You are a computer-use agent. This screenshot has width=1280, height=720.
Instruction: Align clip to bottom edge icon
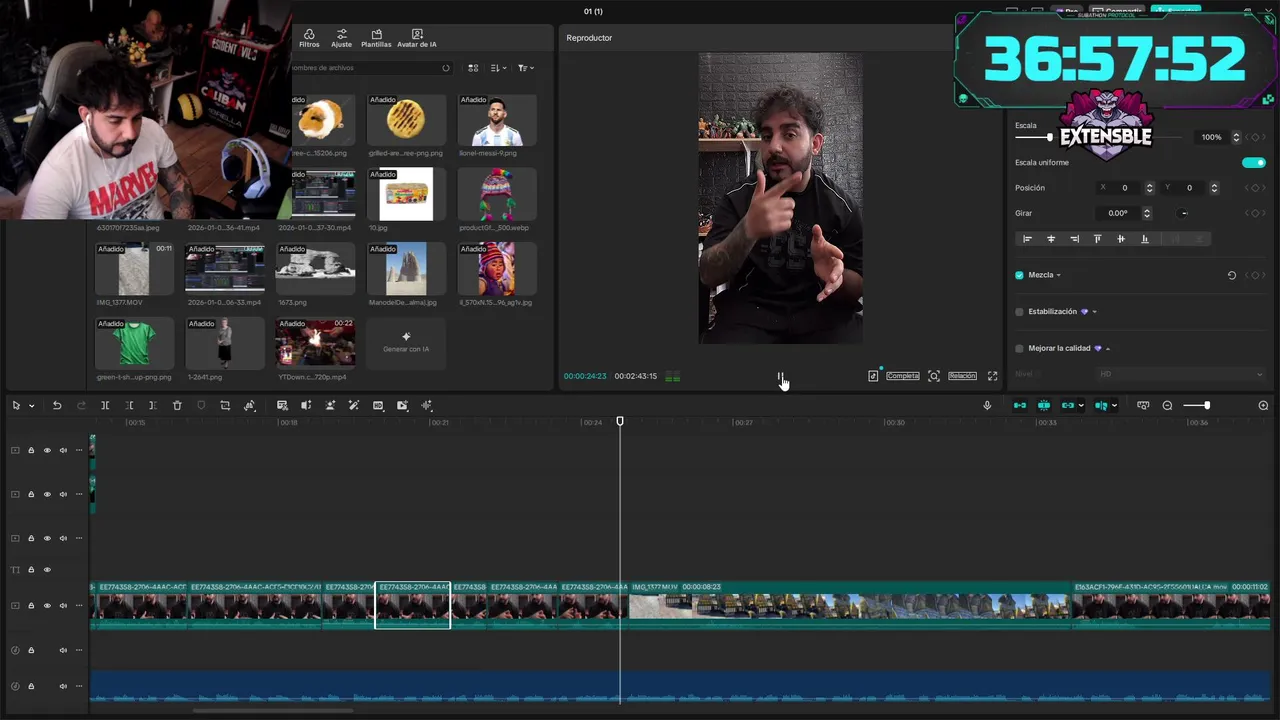(1144, 239)
